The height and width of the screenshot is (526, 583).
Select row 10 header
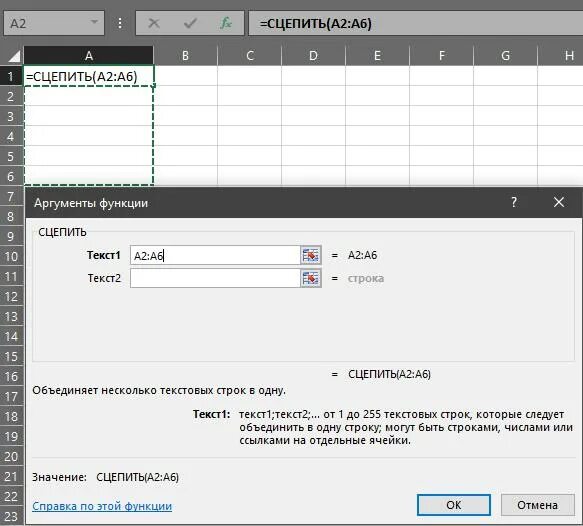click(11, 256)
